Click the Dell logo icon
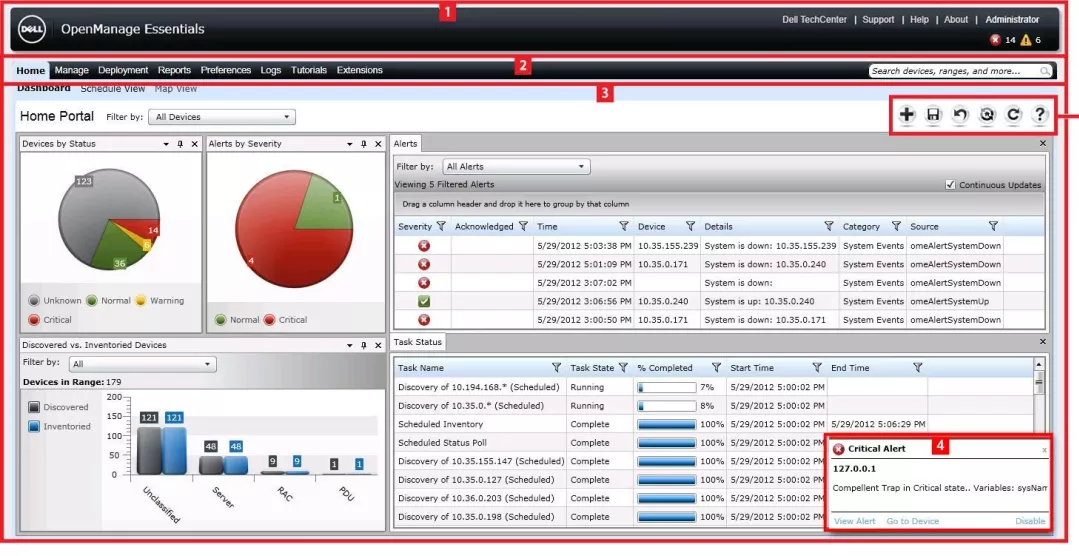This screenshot has height=556, width=1079. pos(32,30)
